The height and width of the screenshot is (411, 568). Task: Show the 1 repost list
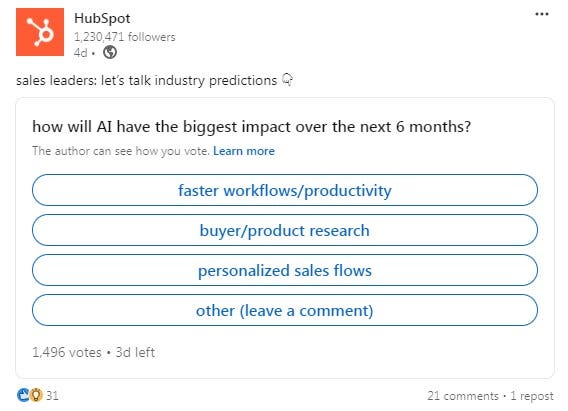tap(532, 396)
